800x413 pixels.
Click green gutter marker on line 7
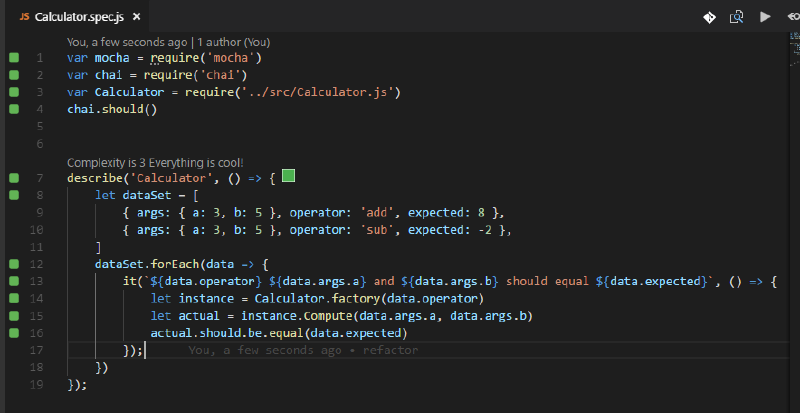[14, 178]
